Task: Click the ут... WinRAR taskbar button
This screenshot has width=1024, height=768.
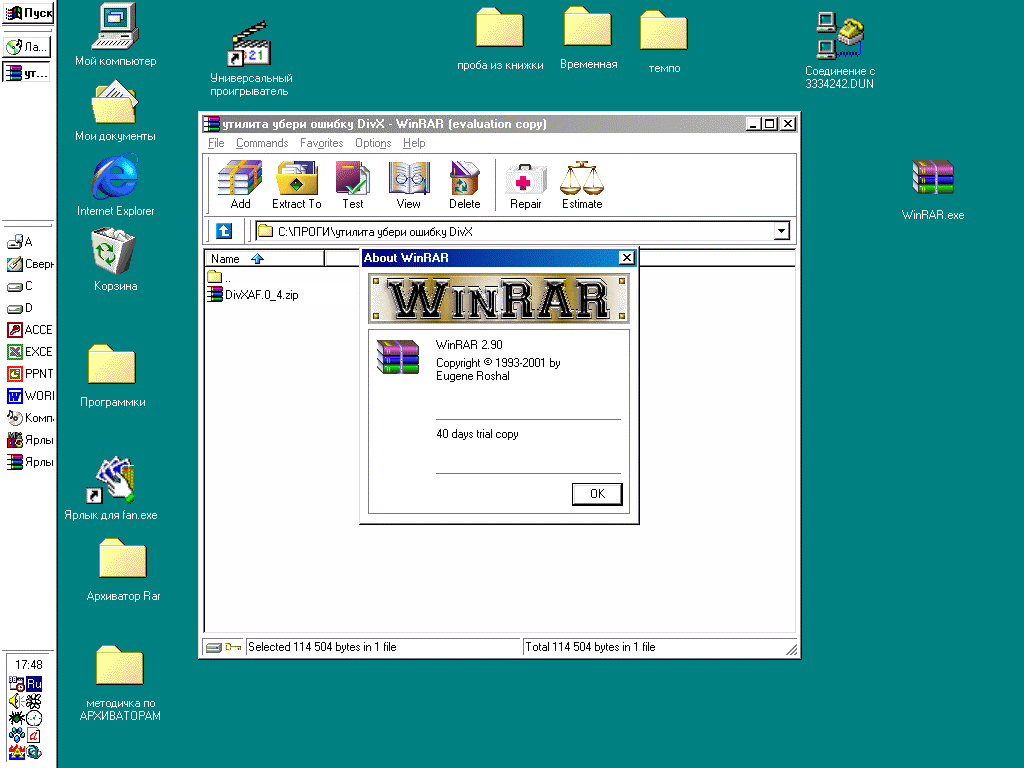Action: pyautogui.click(x=27, y=73)
